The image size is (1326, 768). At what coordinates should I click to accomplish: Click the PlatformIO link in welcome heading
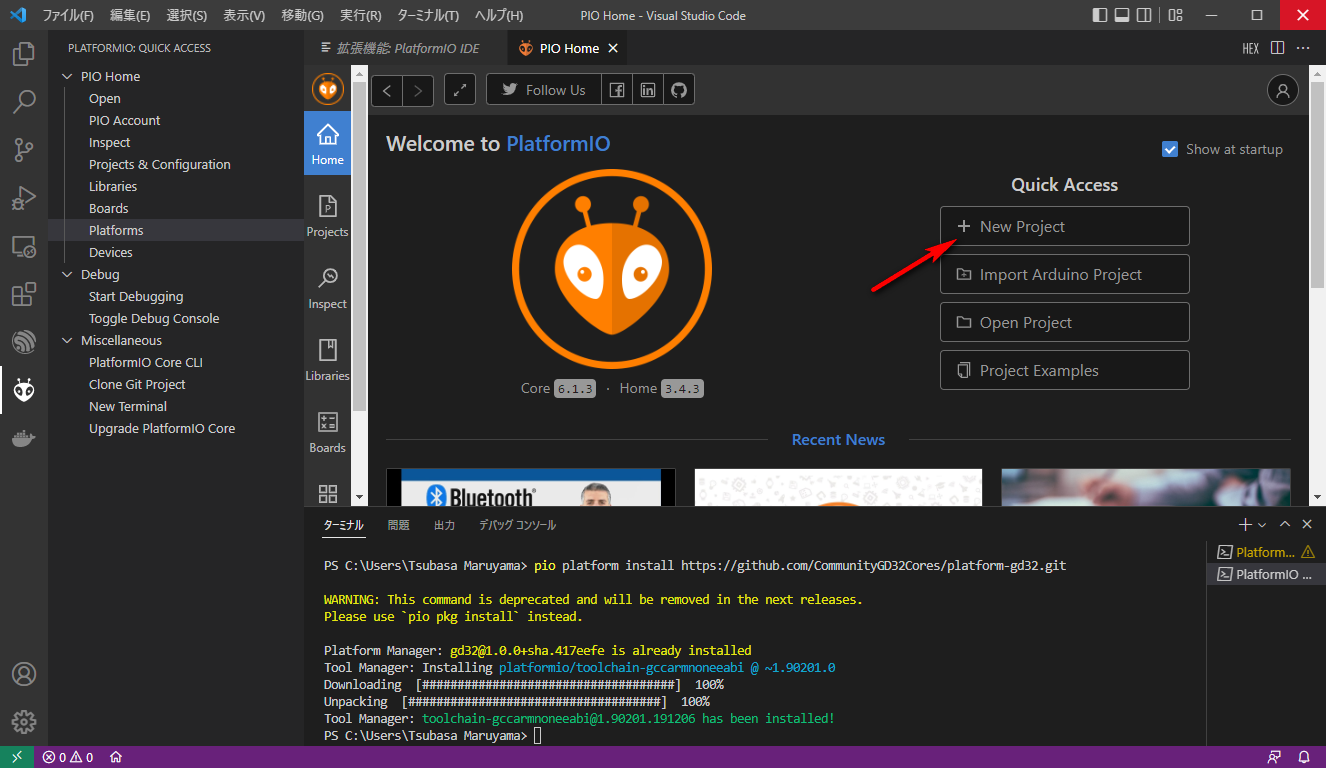pos(558,144)
